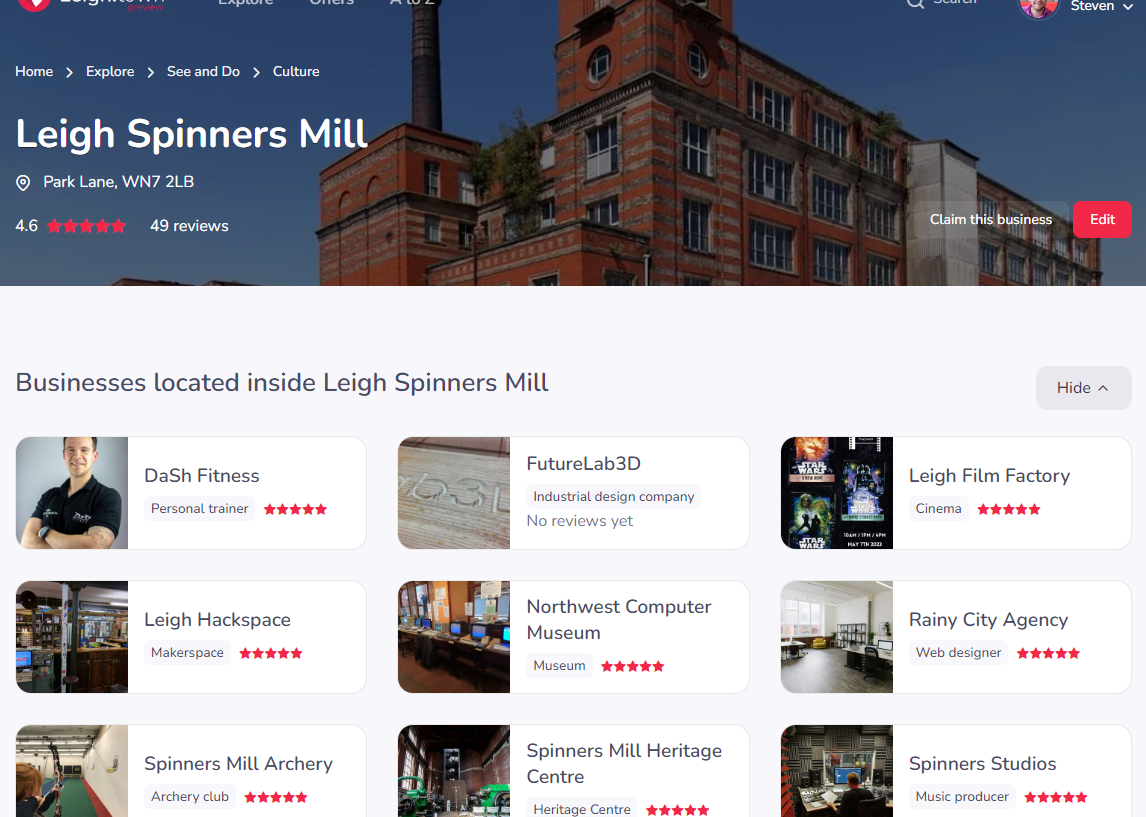Open the FutureLab3D listing title
Screen dimensions: 1146x817
click(x=583, y=464)
